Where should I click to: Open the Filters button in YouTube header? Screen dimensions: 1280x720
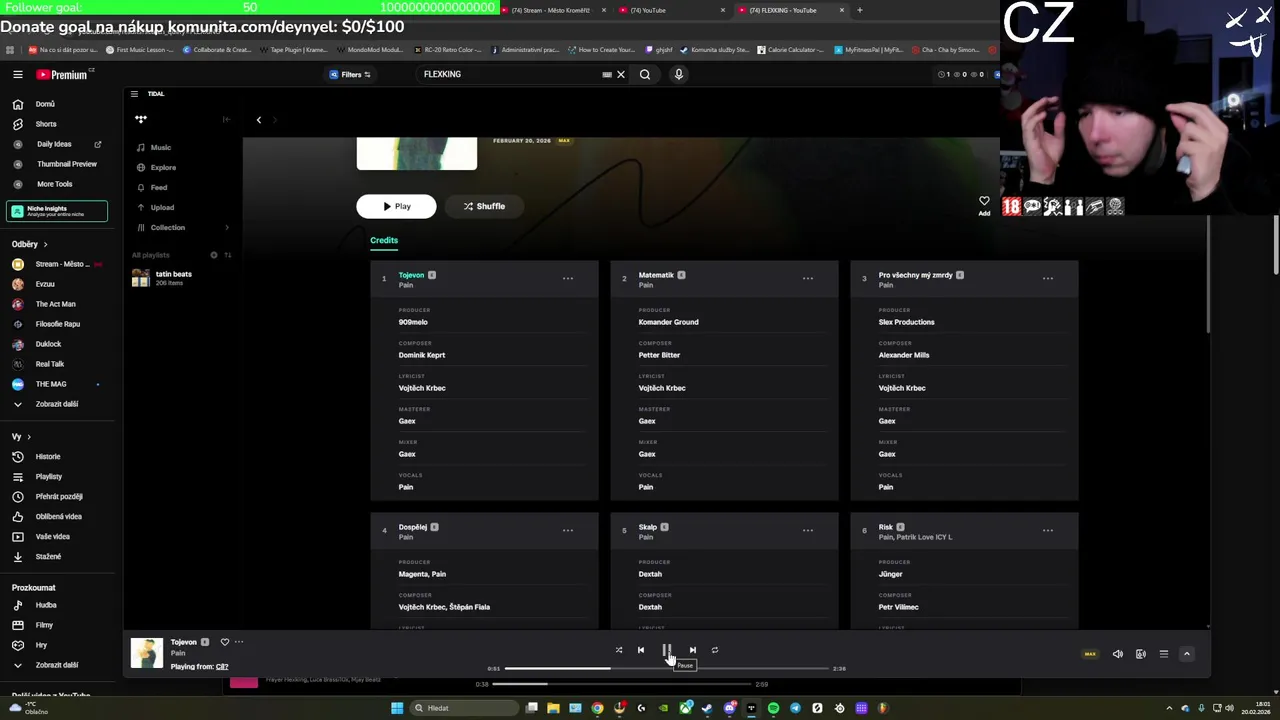click(350, 75)
